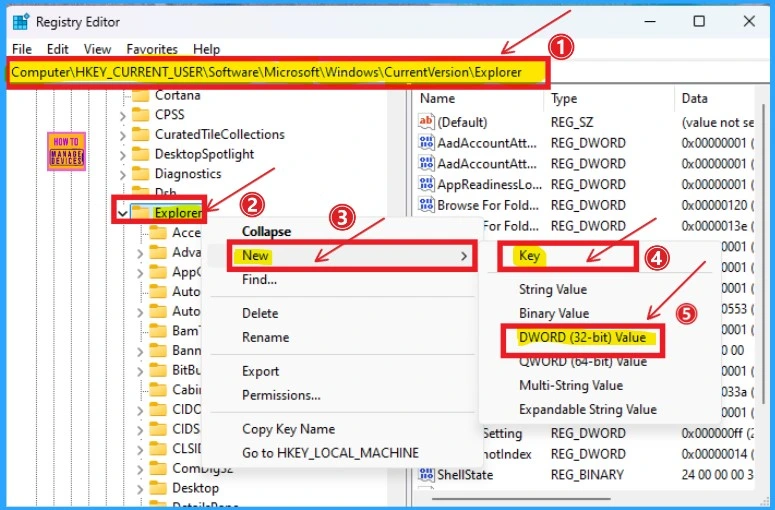Open the Help menu
The width and height of the screenshot is (775, 510).
pyautogui.click(x=206, y=49)
